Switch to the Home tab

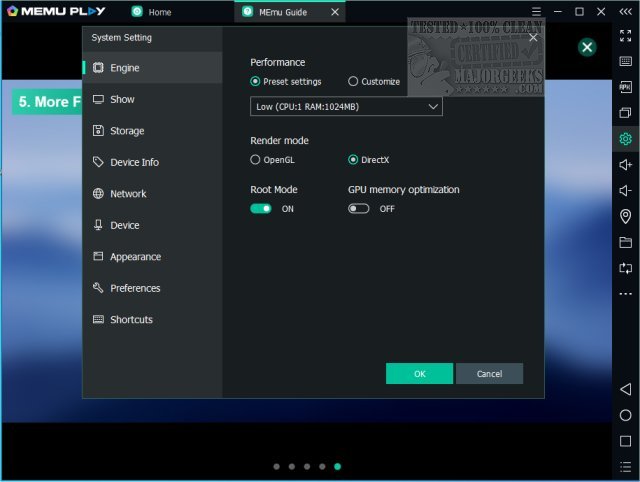pos(152,12)
